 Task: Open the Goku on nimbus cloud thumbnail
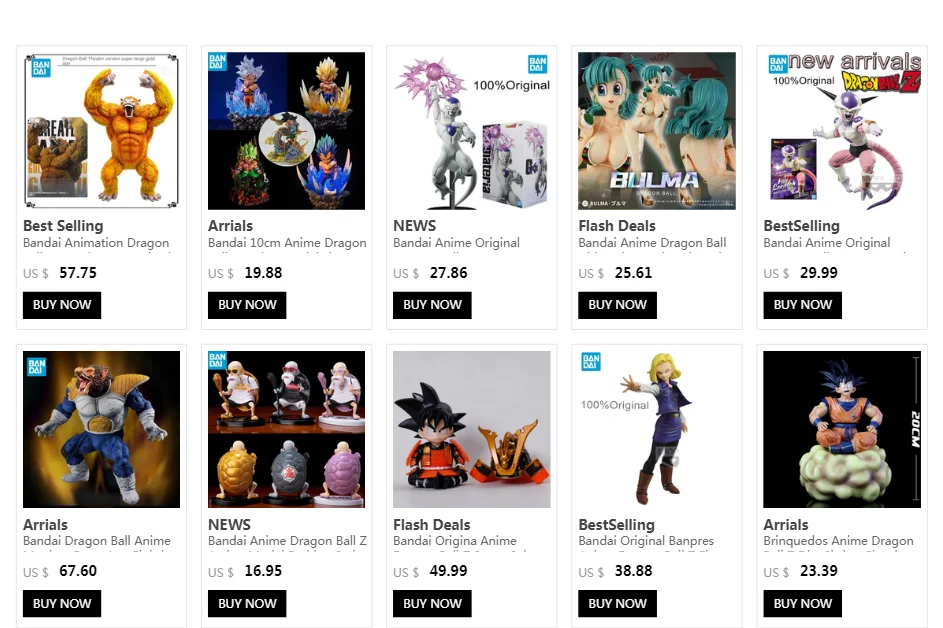point(842,429)
